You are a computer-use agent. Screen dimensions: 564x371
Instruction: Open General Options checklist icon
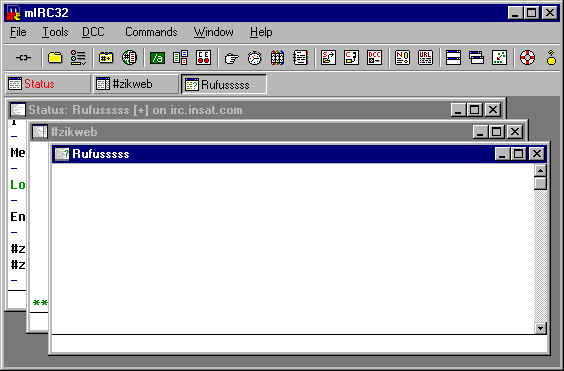click(x=78, y=58)
